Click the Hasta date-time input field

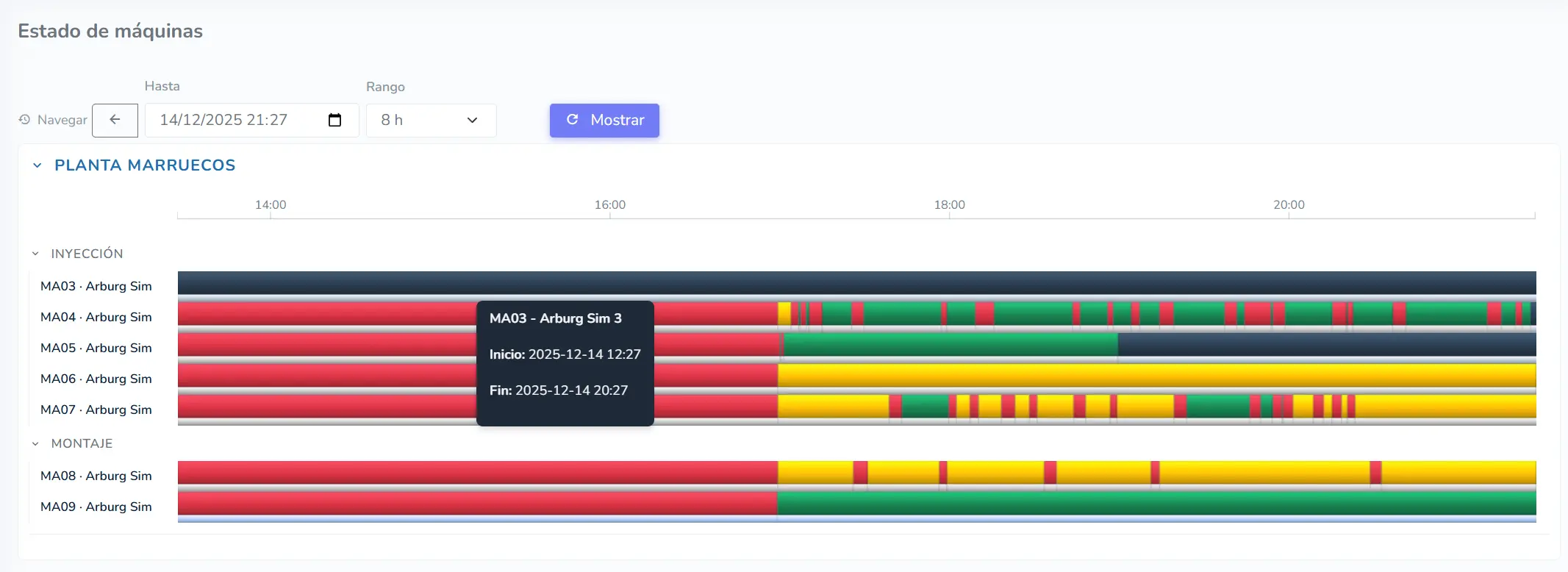pos(235,120)
